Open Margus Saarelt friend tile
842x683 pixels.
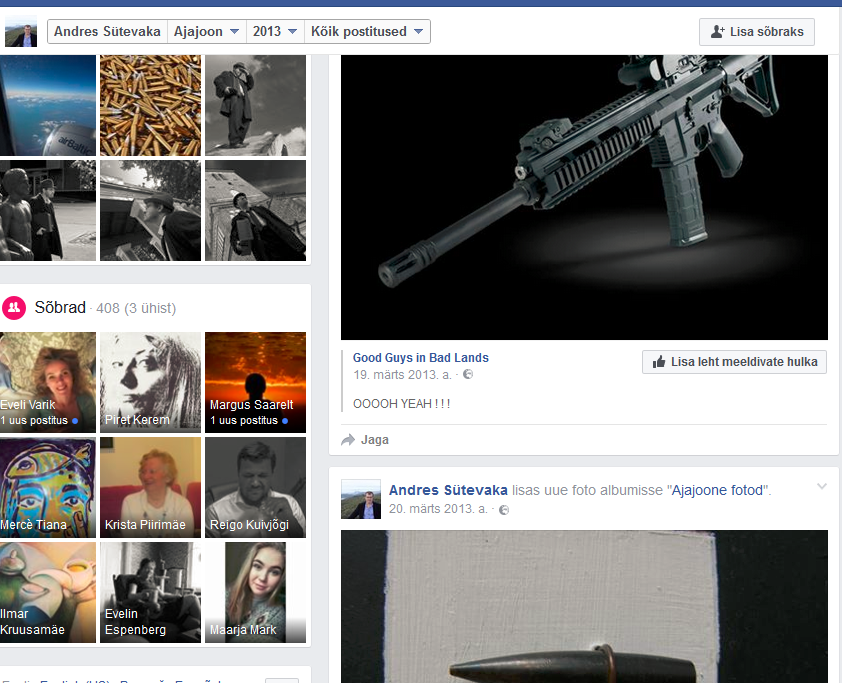tap(256, 382)
